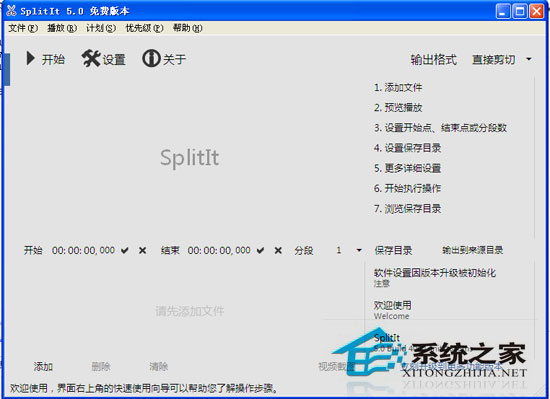Click the 分段 value 1 field
Screen dimensions: 550x399
tap(338, 250)
